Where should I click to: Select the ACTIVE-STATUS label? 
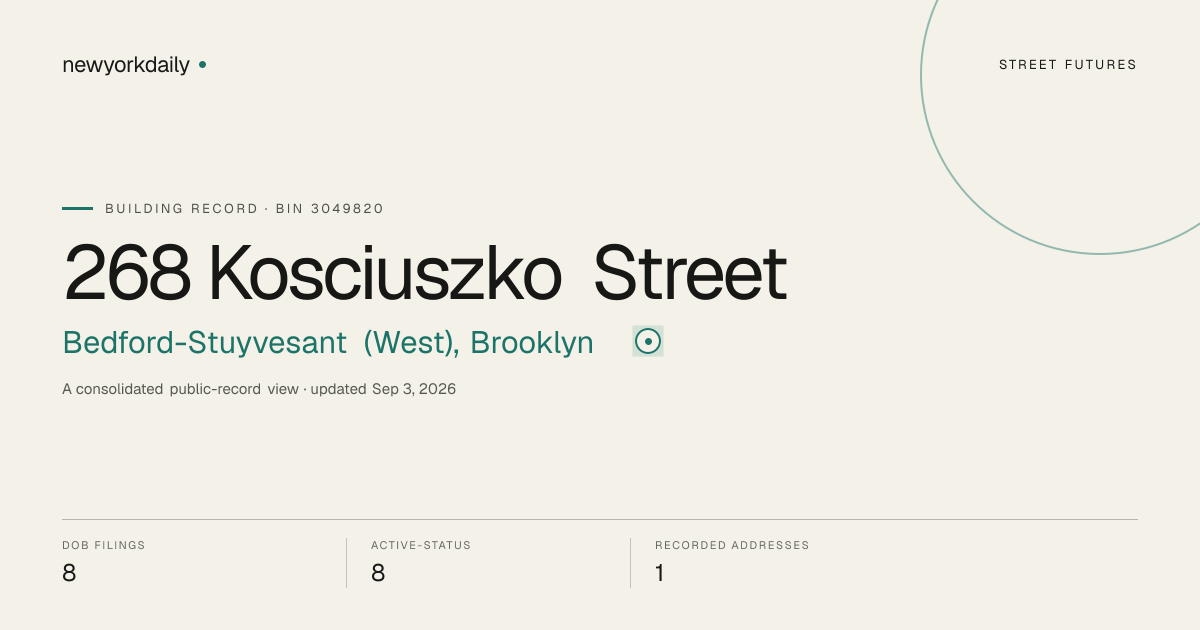pos(421,545)
